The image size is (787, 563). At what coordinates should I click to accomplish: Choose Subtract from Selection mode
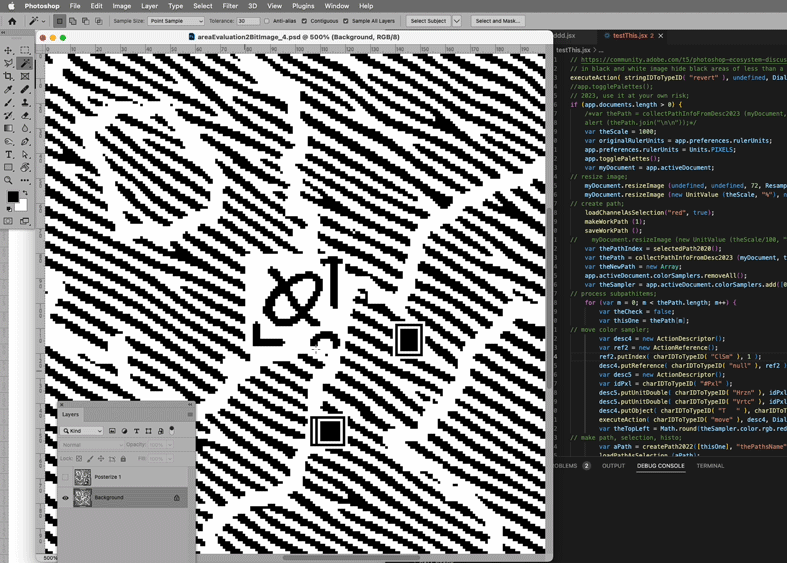point(86,21)
